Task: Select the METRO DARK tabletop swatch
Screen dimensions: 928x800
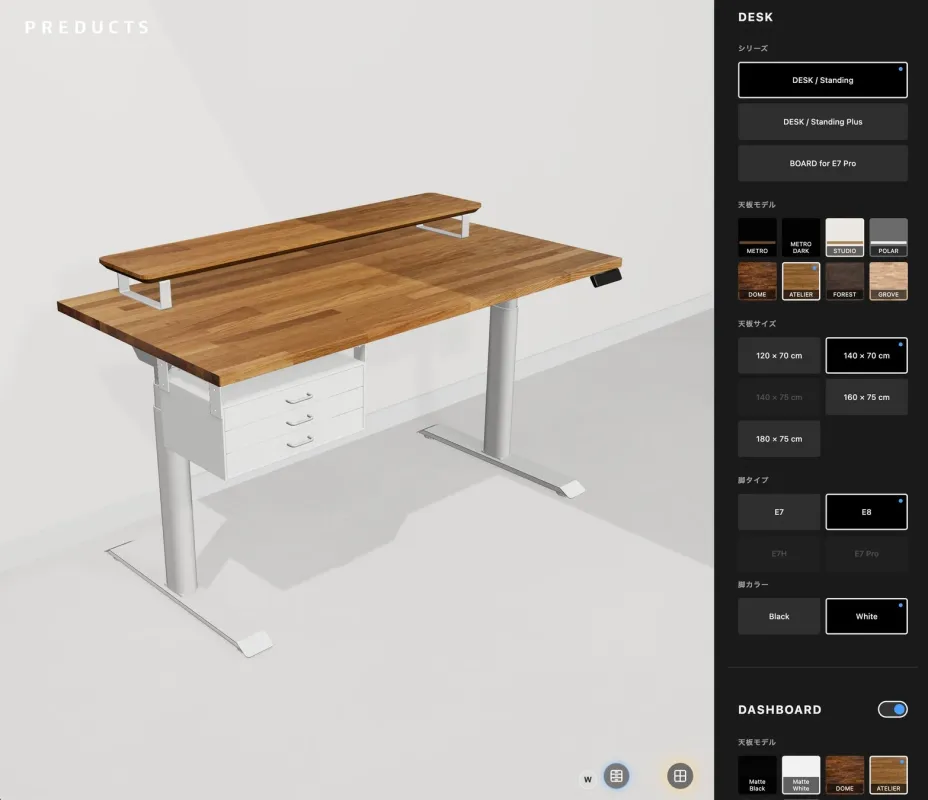Action: [x=800, y=238]
